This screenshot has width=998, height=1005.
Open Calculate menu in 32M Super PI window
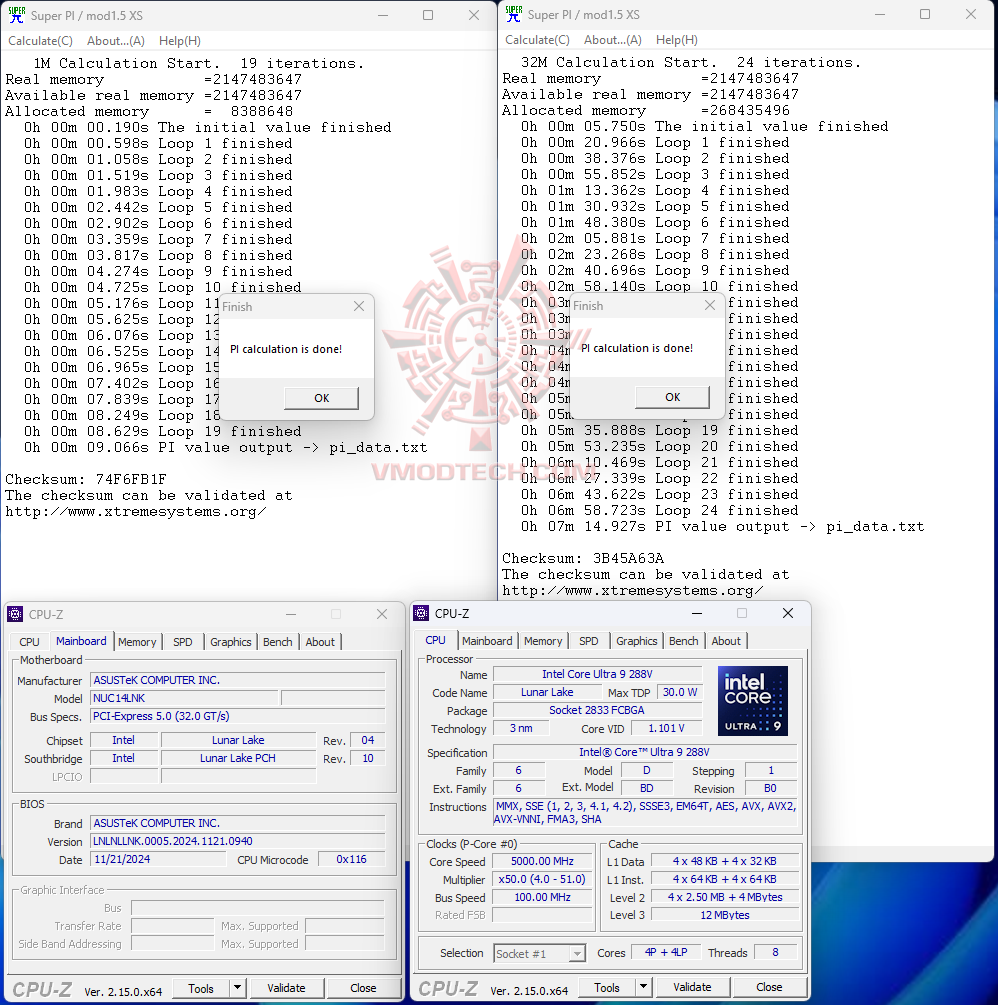tap(537, 40)
